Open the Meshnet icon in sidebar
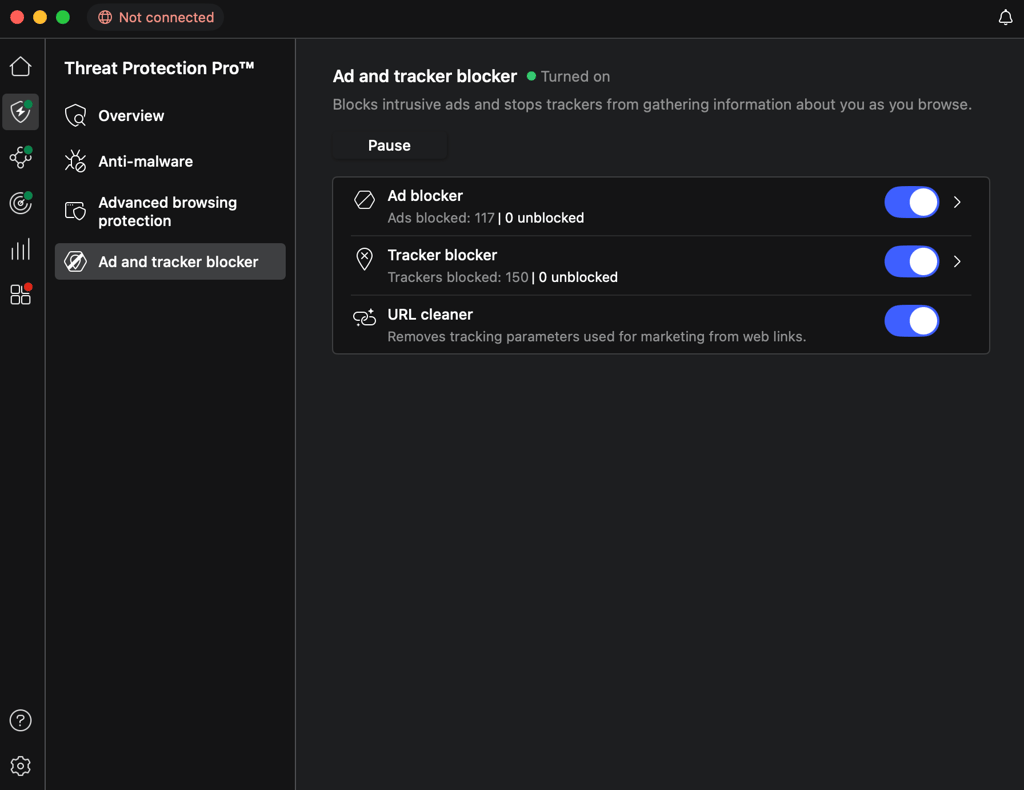The height and width of the screenshot is (790, 1024). click(20, 157)
